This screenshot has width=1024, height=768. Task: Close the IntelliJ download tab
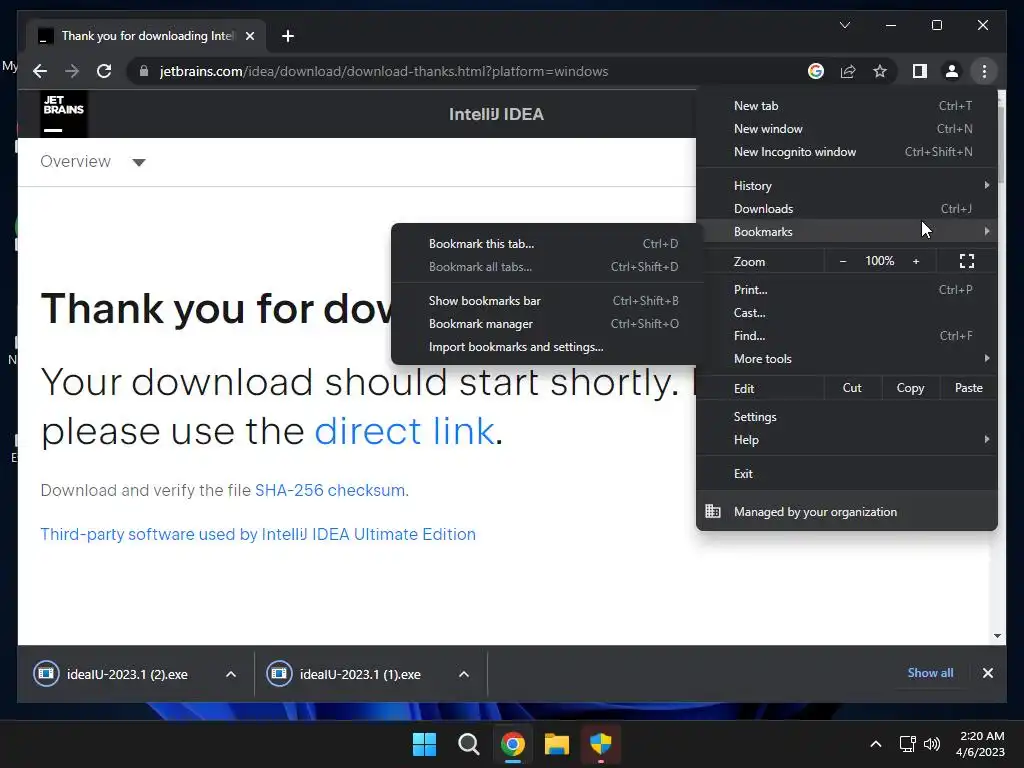coord(249,36)
